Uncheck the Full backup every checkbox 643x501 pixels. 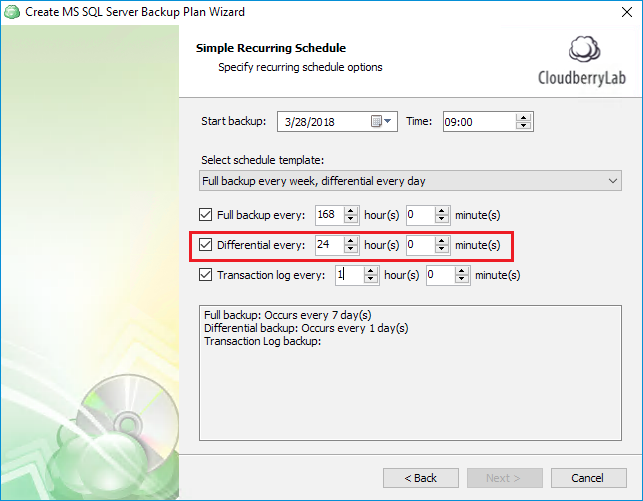pyautogui.click(x=205, y=215)
